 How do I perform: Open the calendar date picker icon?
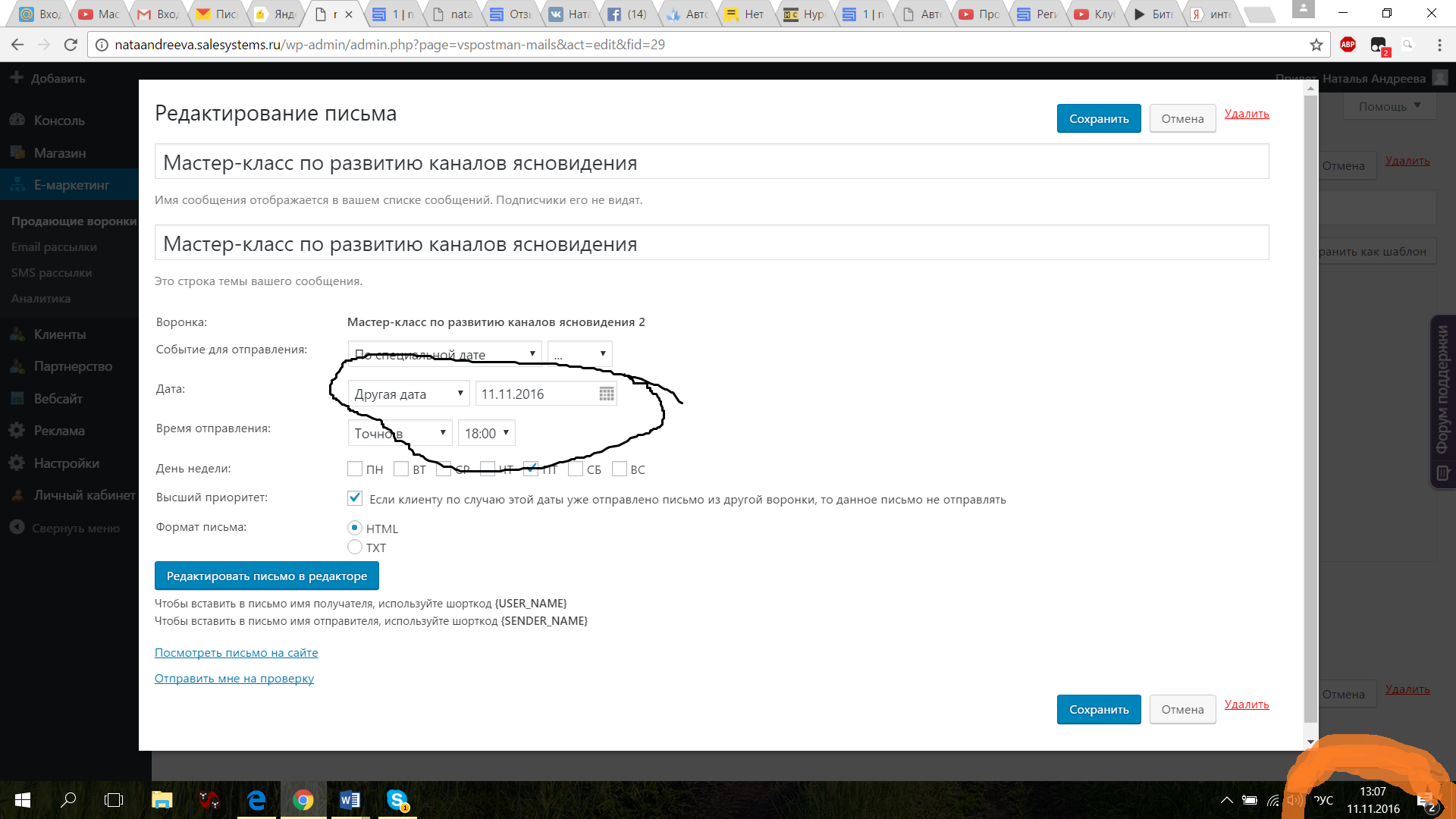click(607, 394)
